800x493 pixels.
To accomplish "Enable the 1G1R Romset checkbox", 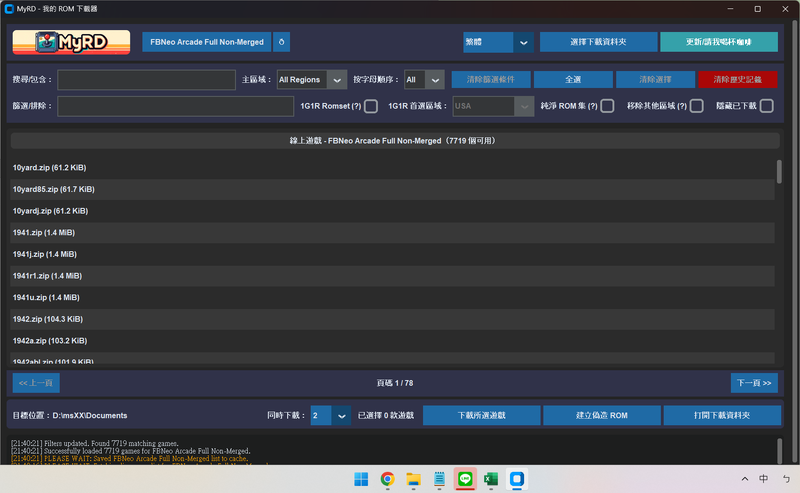I will tap(371, 106).
